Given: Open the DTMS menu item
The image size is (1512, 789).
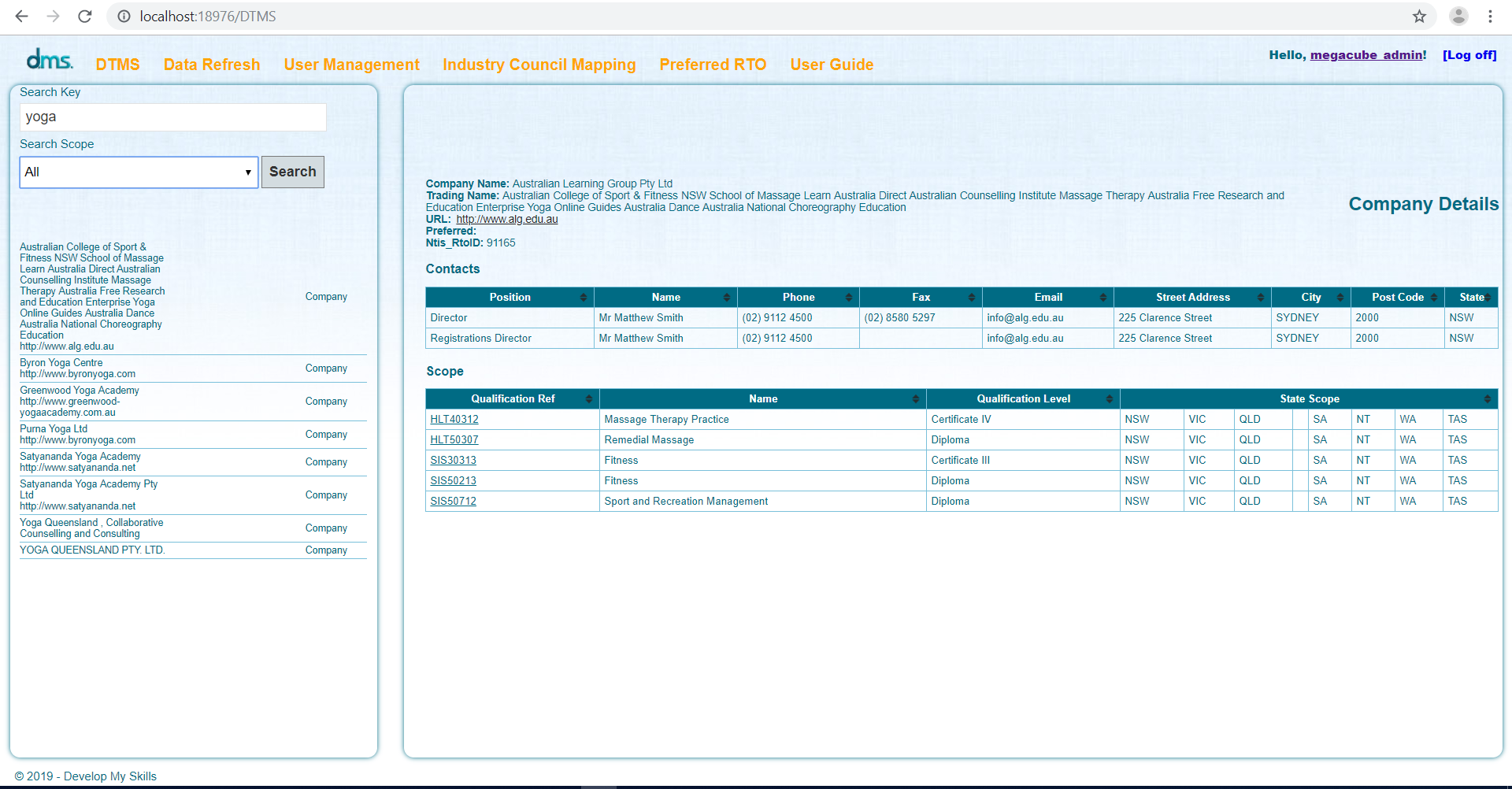Looking at the screenshot, I should [x=117, y=65].
